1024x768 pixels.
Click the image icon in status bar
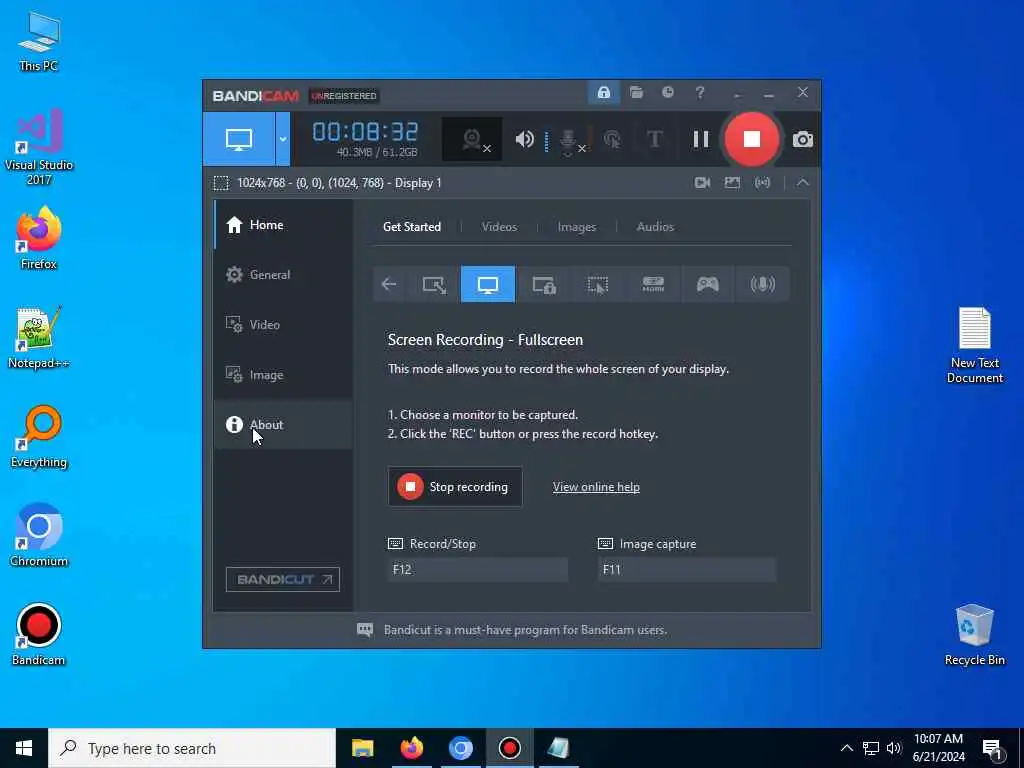pyautogui.click(x=732, y=183)
